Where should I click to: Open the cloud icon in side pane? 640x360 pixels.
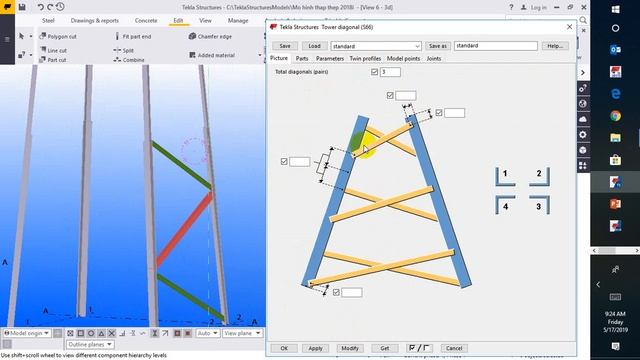[x=583, y=119]
